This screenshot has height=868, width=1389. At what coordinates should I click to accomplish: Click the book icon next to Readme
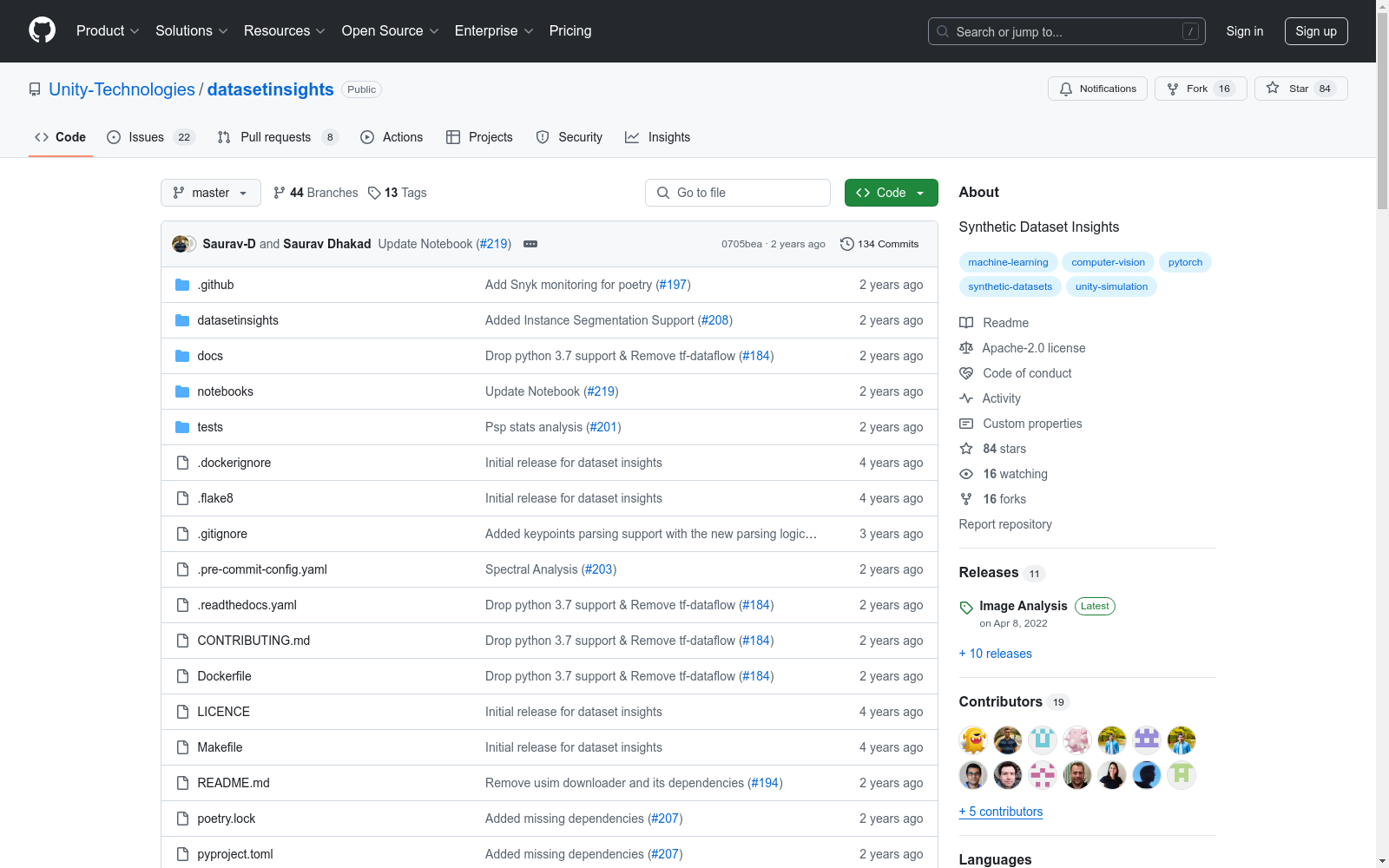pos(966,323)
